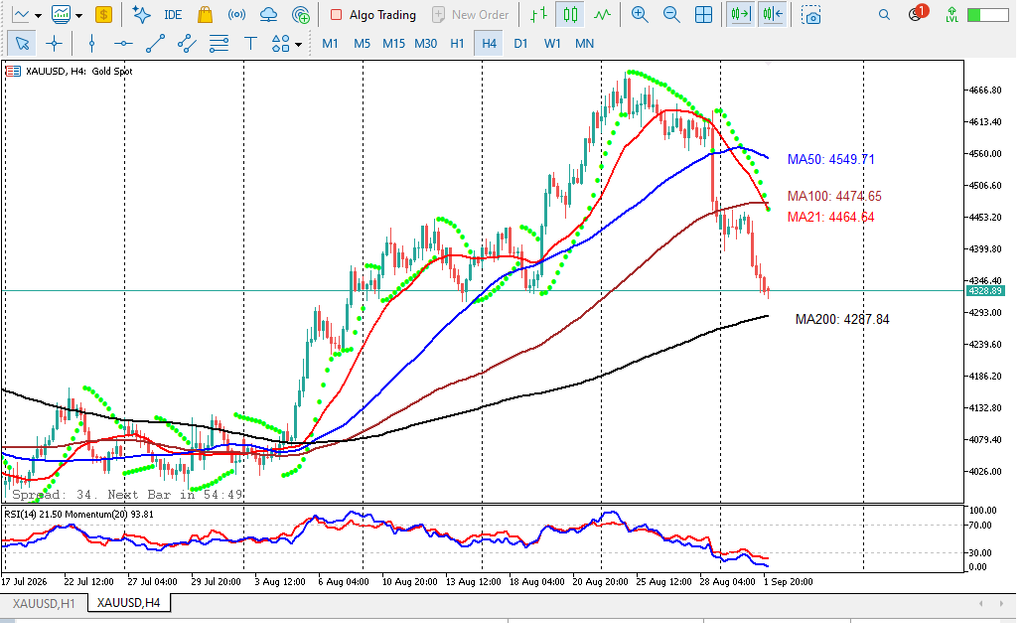Click the MA21: 4464.64 label
The image size is (1024, 623).
(x=831, y=217)
